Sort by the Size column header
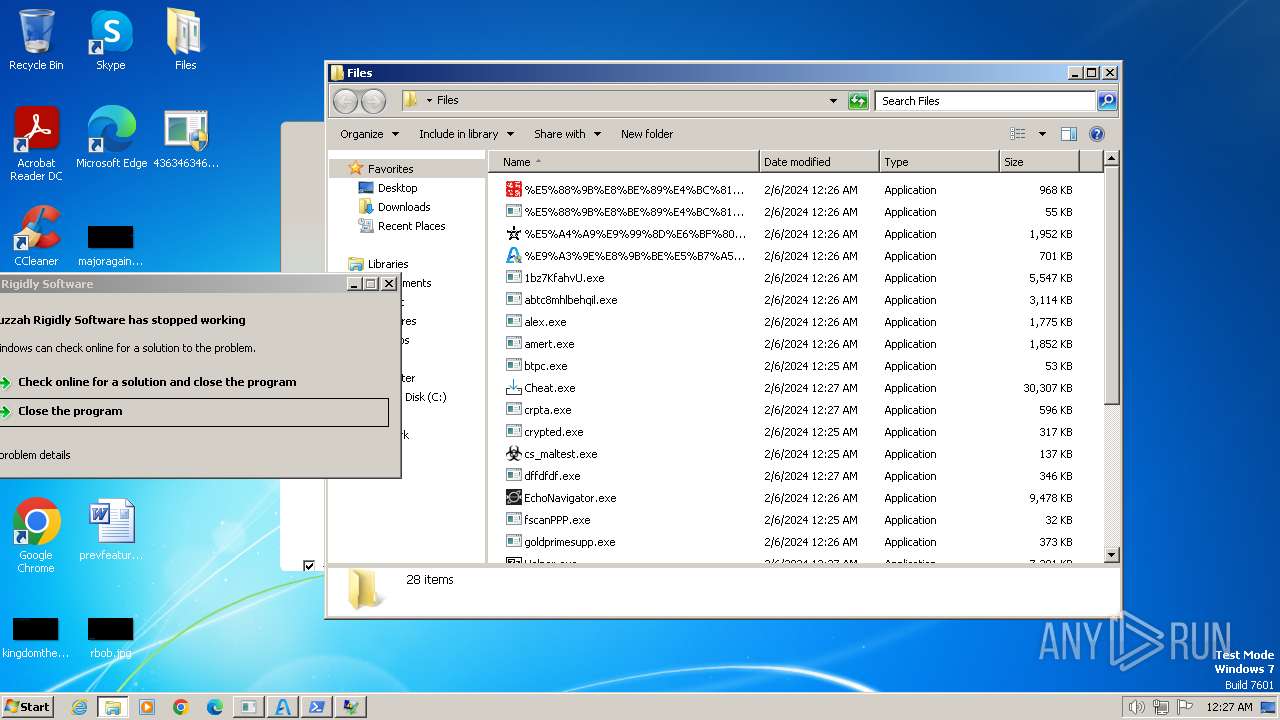The image size is (1280, 720). click(x=1040, y=162)
